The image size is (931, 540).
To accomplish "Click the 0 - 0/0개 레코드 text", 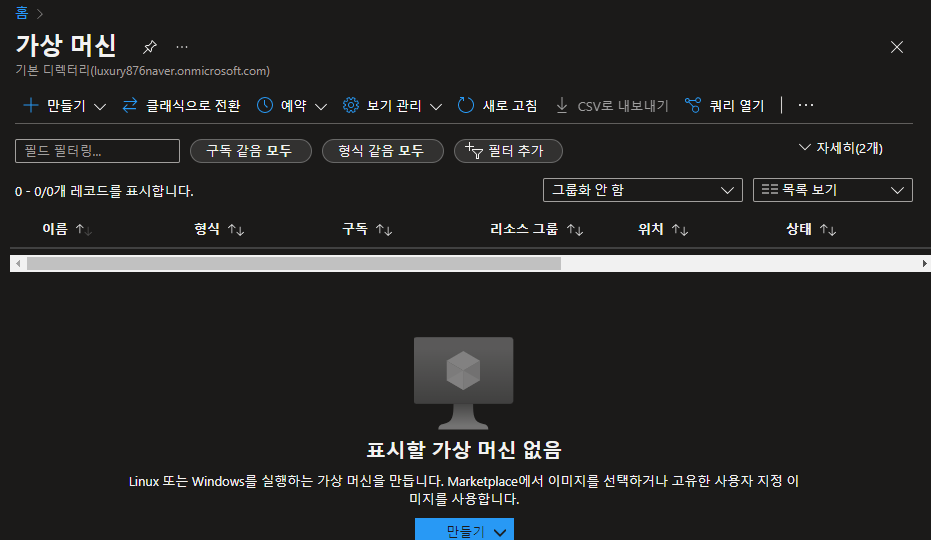I will tap(104, 191).
